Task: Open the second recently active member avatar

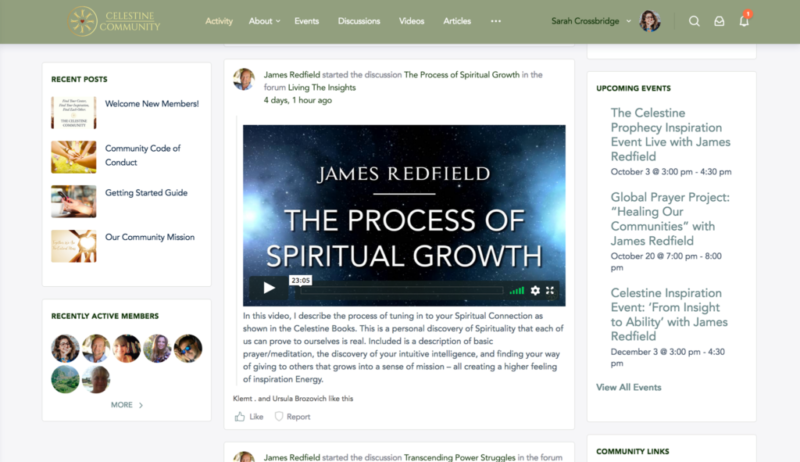Action: coord(96,348)
